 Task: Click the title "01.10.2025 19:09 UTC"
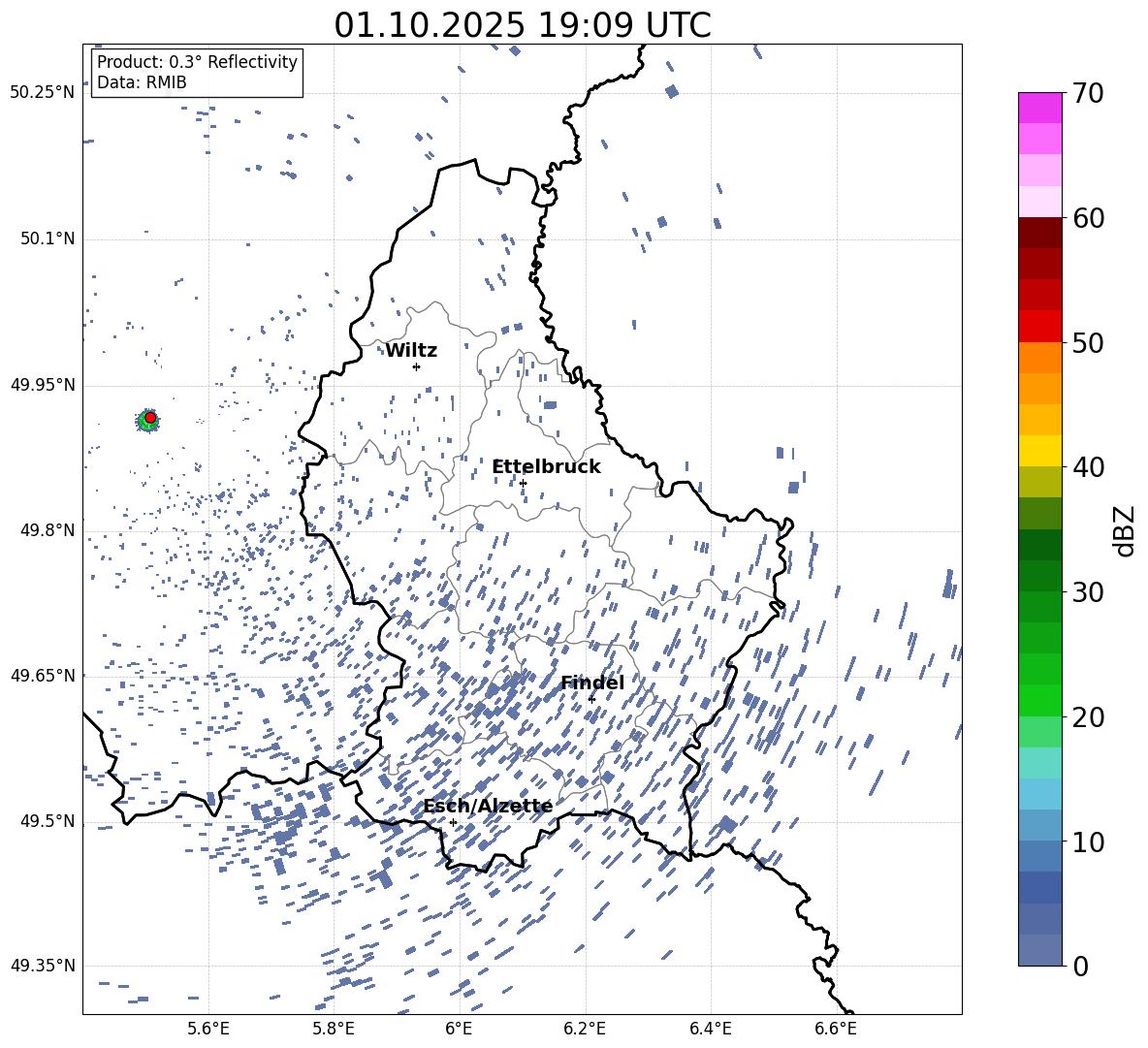click(522, 25)
